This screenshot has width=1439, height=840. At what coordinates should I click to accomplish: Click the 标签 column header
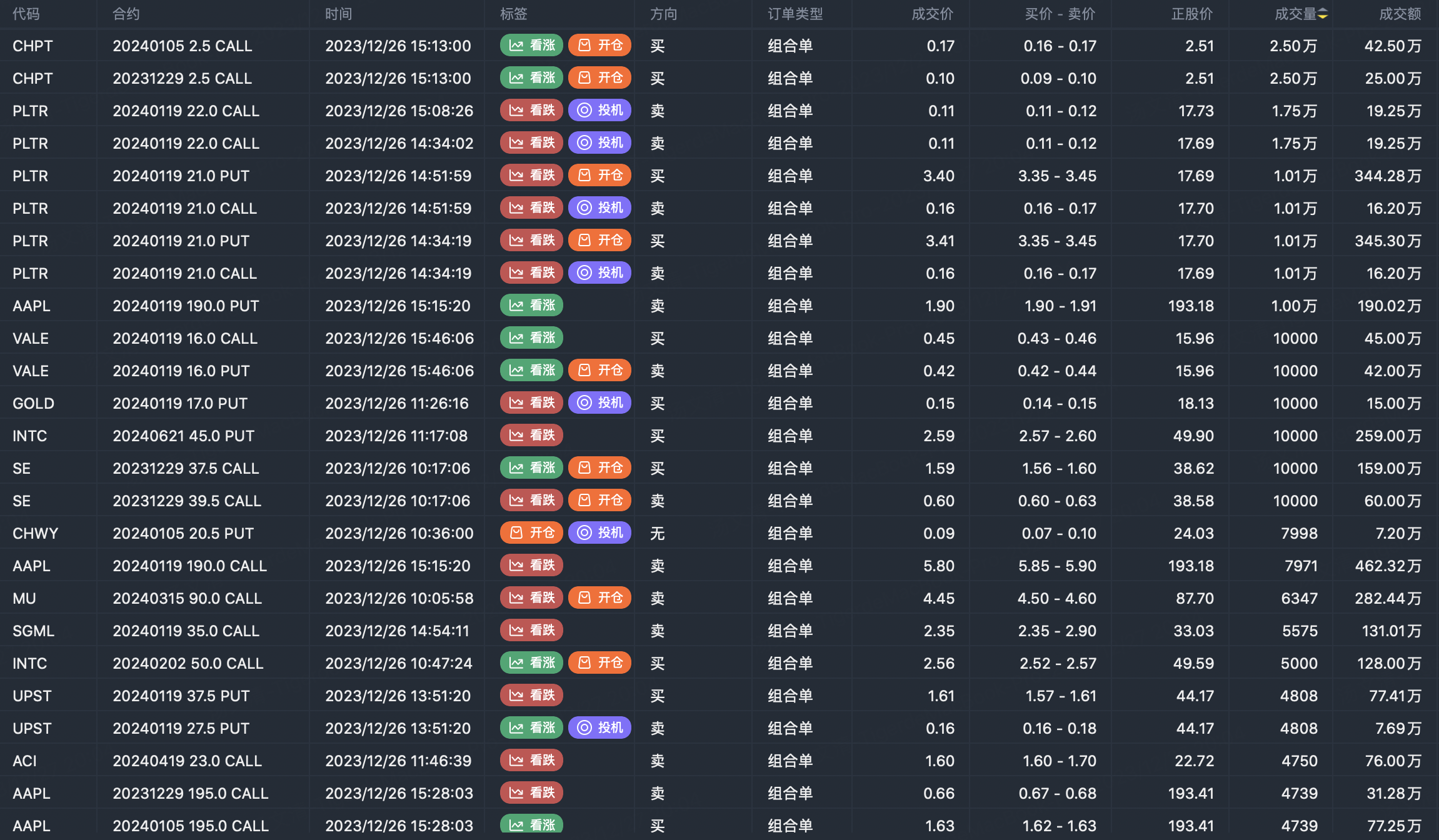[513, 14]
